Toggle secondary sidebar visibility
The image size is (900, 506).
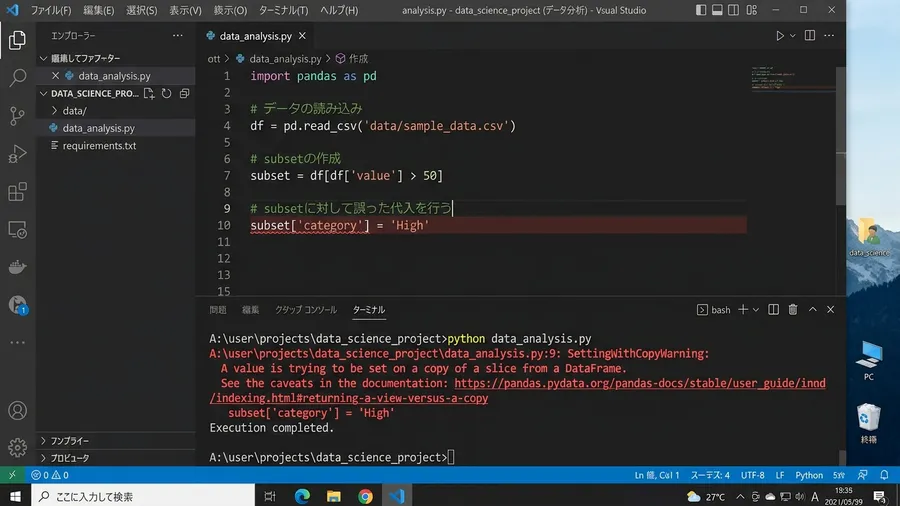coord(734,10)
